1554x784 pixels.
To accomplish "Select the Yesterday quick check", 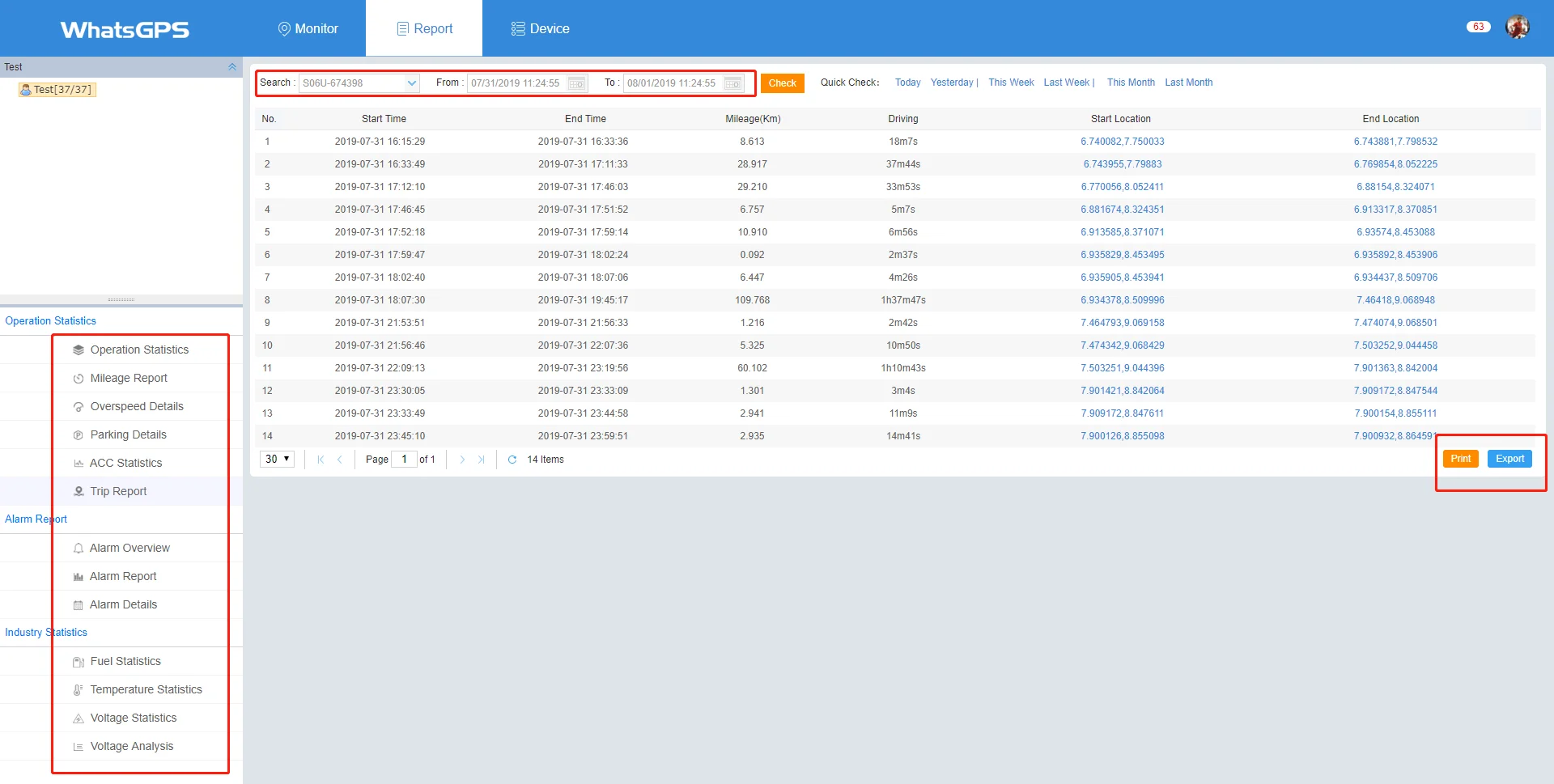I will [x=952, y=83].
